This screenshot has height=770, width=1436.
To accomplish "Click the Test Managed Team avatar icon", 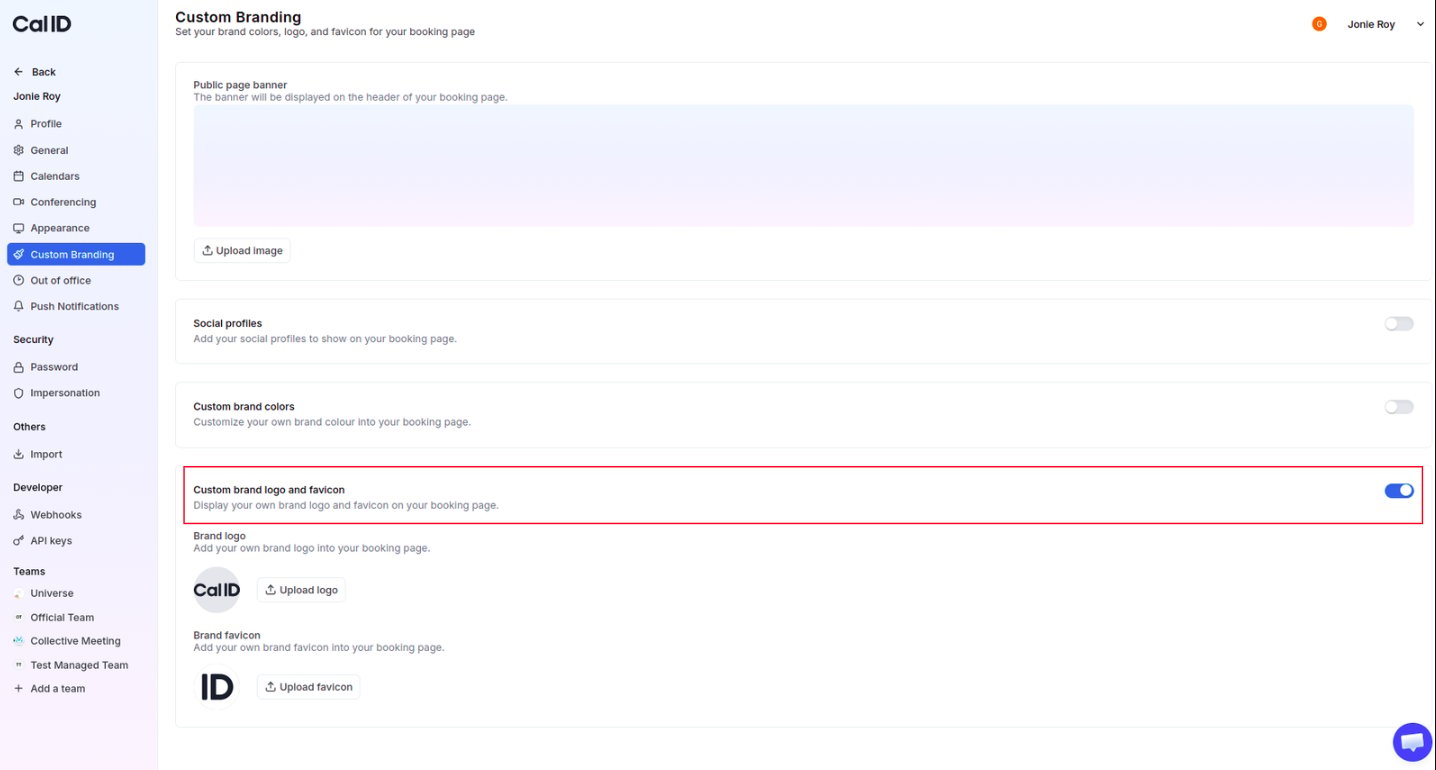I will pos(18,665).
